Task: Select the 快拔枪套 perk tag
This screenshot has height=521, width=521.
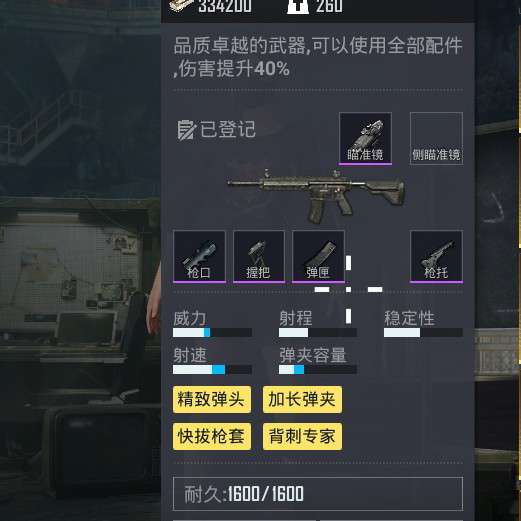Action: point(212,436)
